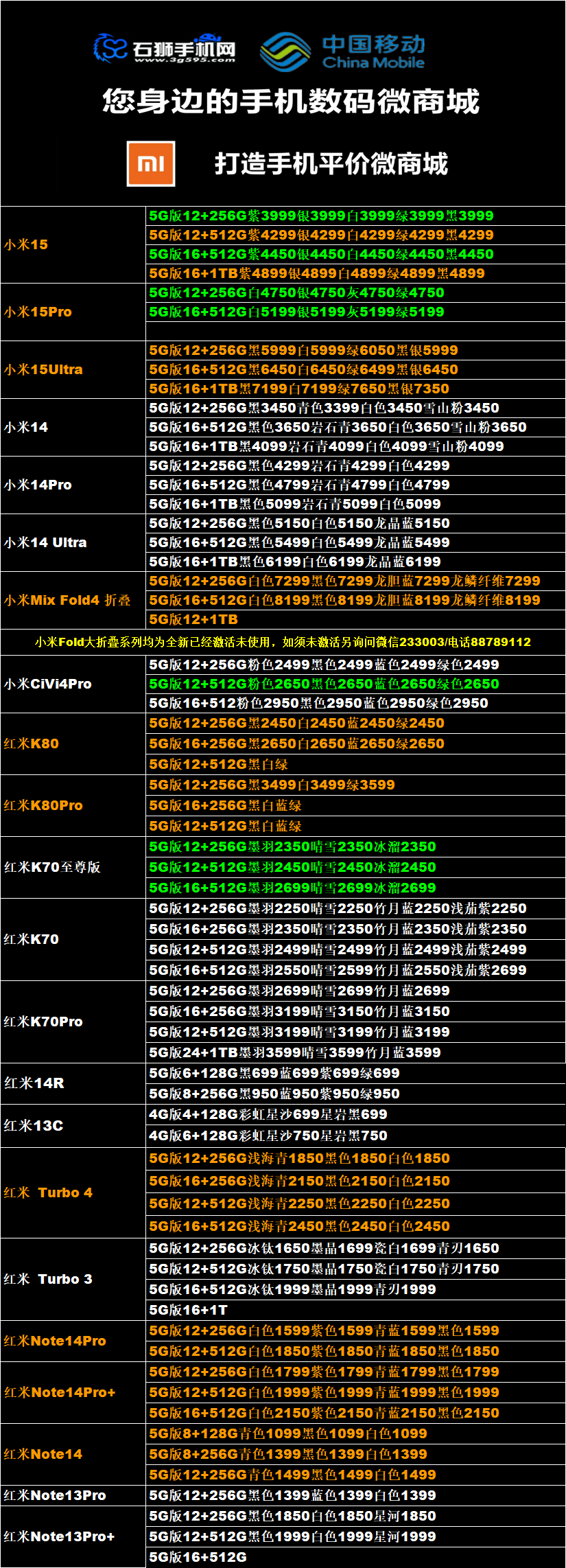
Task: Select the 红米K80Pro model cell
Action: (x=73, y=805)
